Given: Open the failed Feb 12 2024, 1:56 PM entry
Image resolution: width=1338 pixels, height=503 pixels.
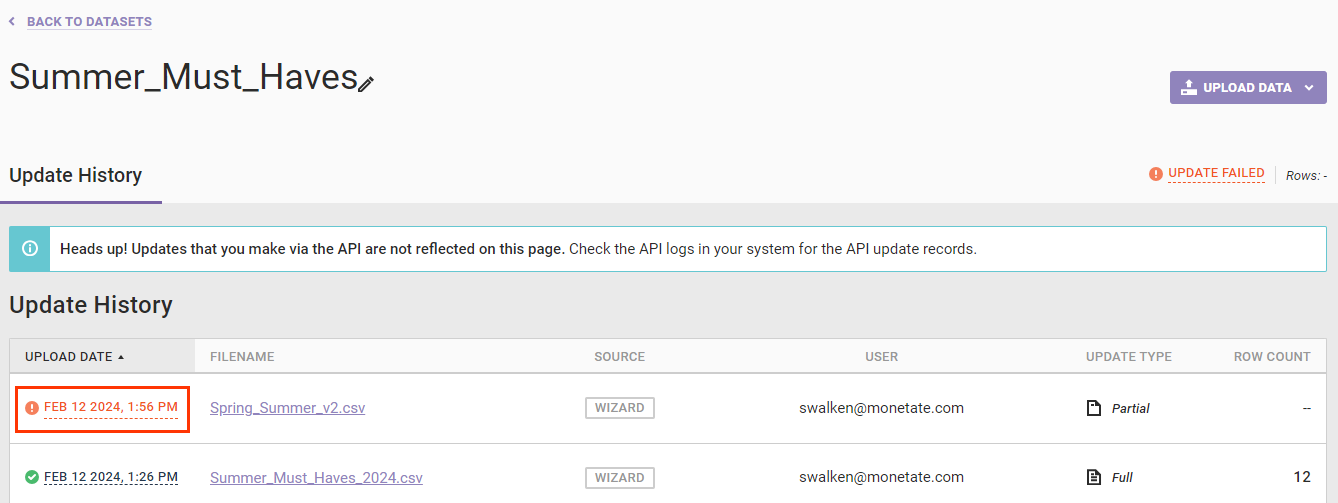Looking at the screenshot, I should click(111, 407).
